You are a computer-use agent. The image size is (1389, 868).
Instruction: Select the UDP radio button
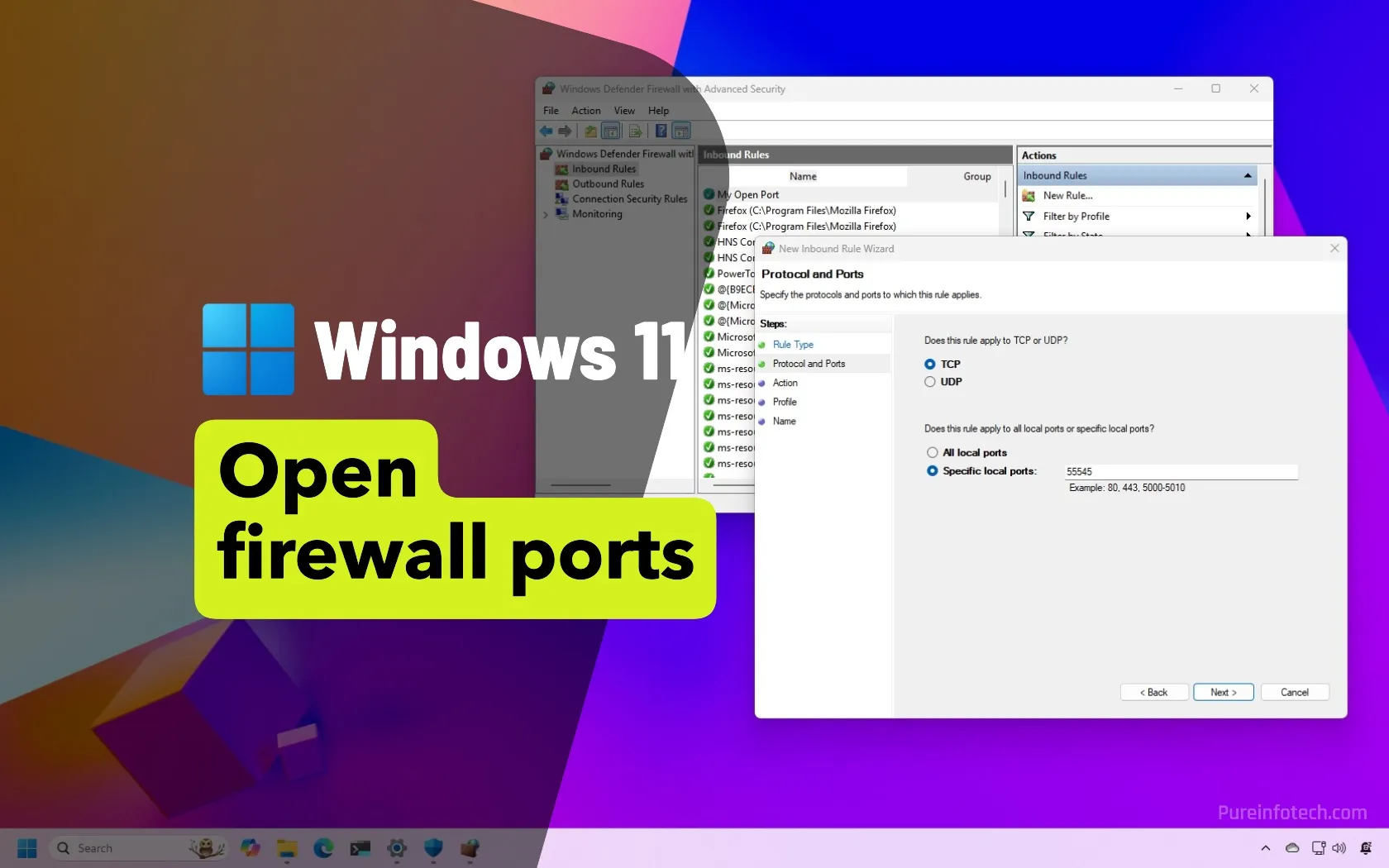pyautogui.click(x=930, y=382)
